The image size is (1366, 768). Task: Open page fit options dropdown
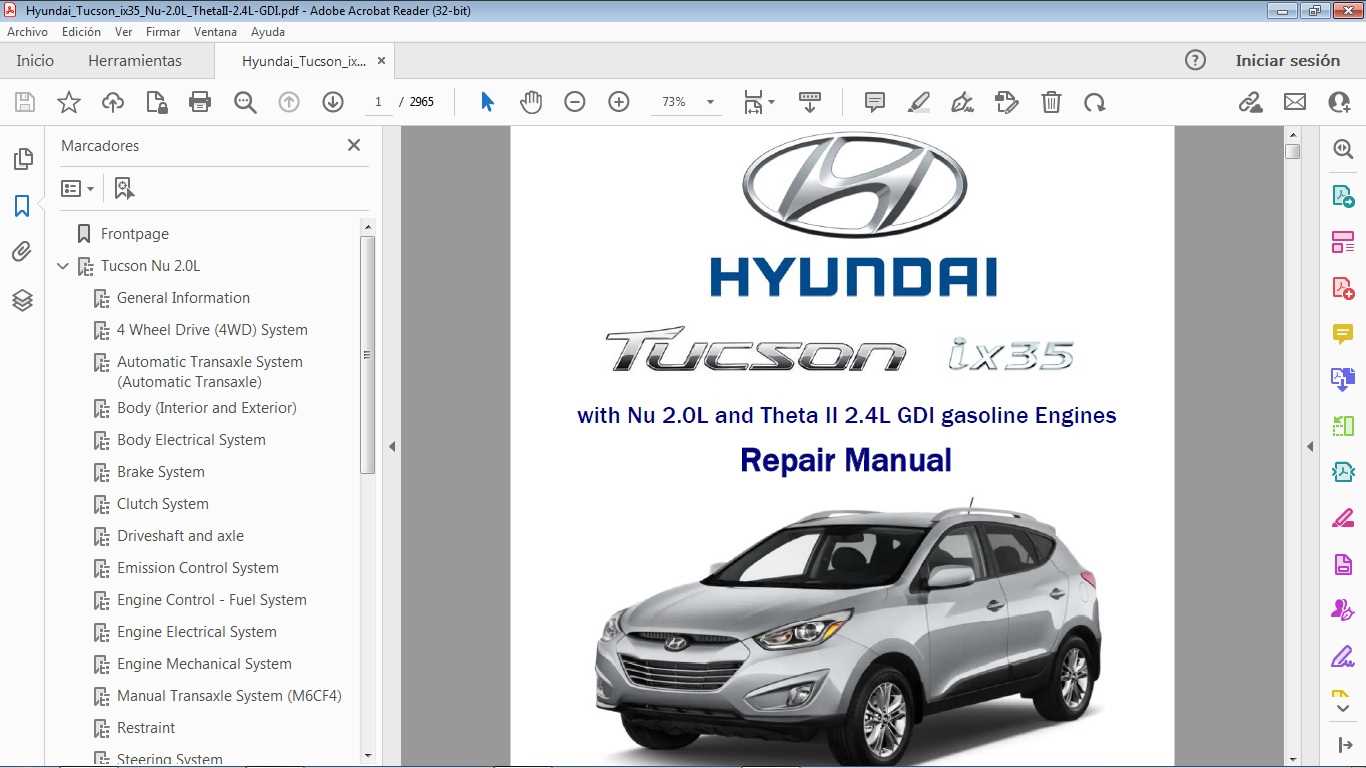pyautogui.click(x=759, y=102)
